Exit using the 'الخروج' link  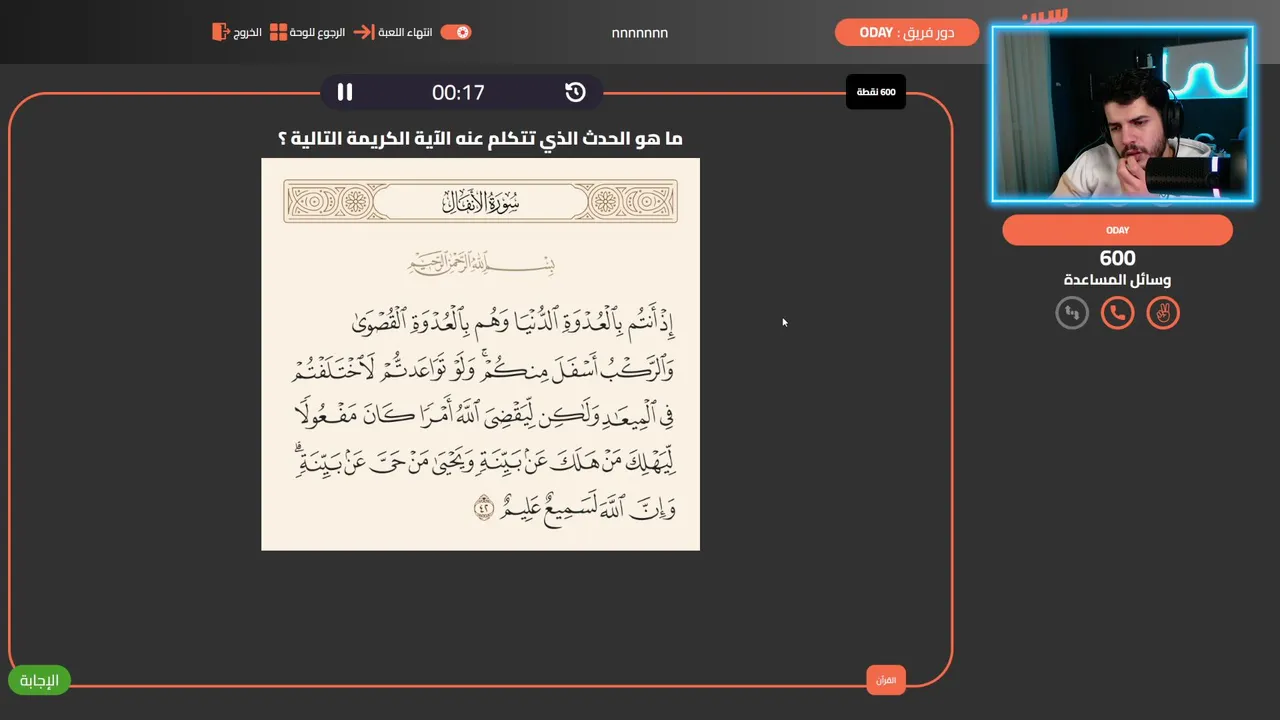[x=248, y=32]
